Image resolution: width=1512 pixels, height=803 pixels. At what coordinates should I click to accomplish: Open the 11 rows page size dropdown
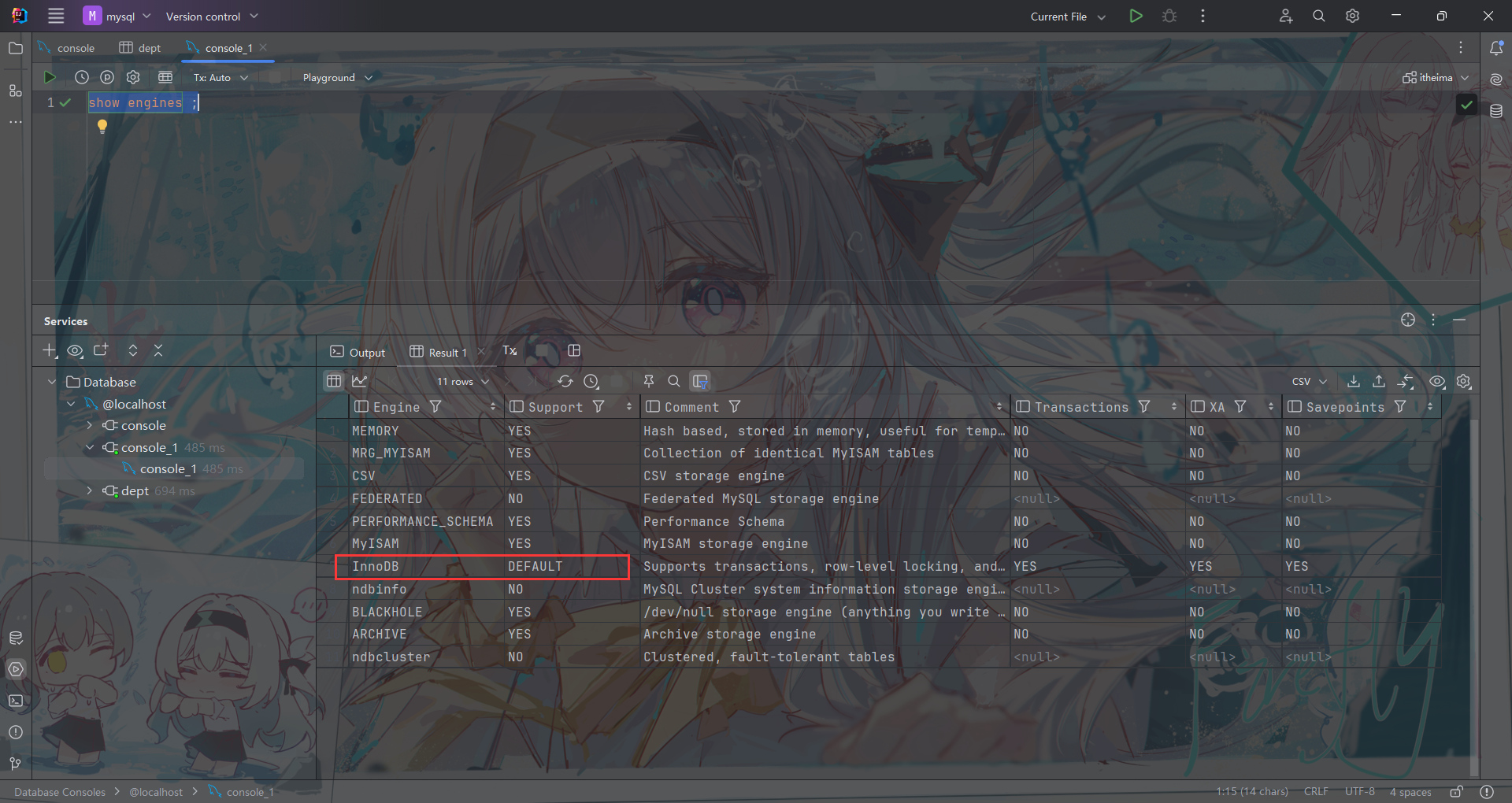463,381
